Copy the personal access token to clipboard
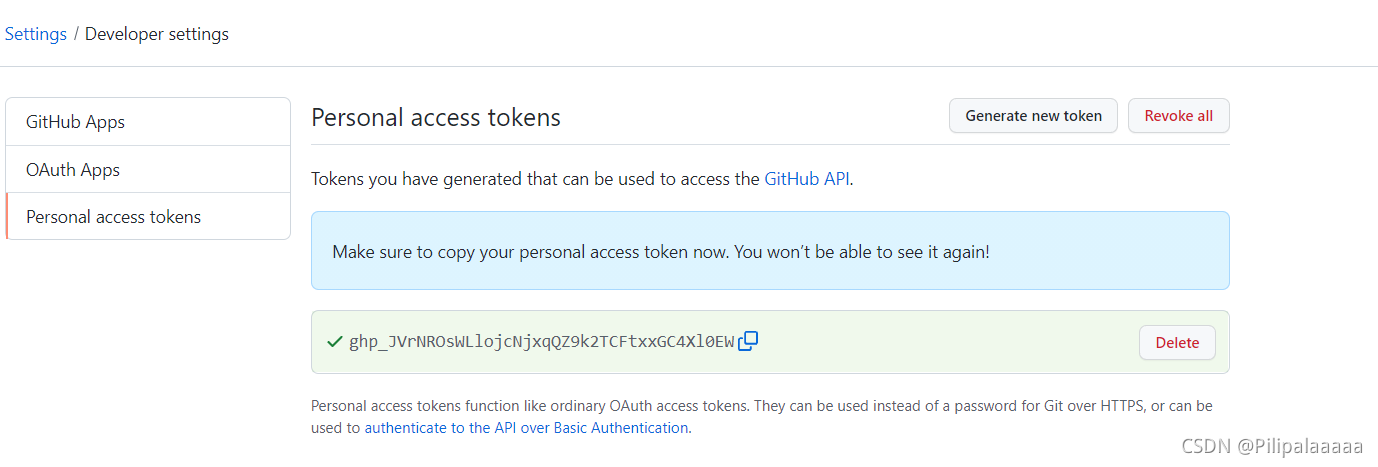 coord(748,341)
